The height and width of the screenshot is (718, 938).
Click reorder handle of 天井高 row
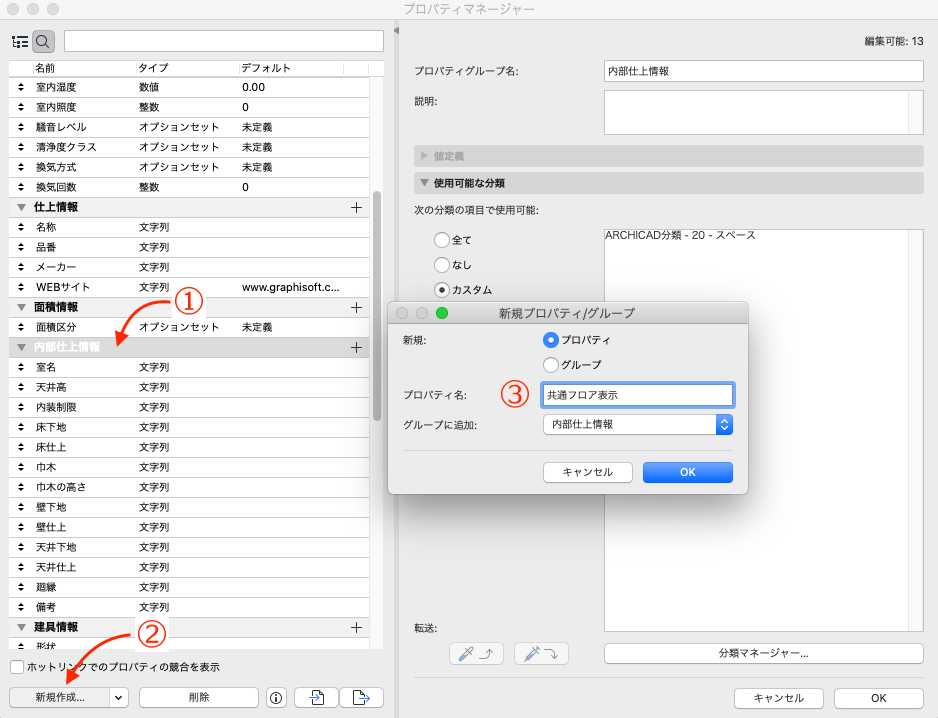point(21,388)
